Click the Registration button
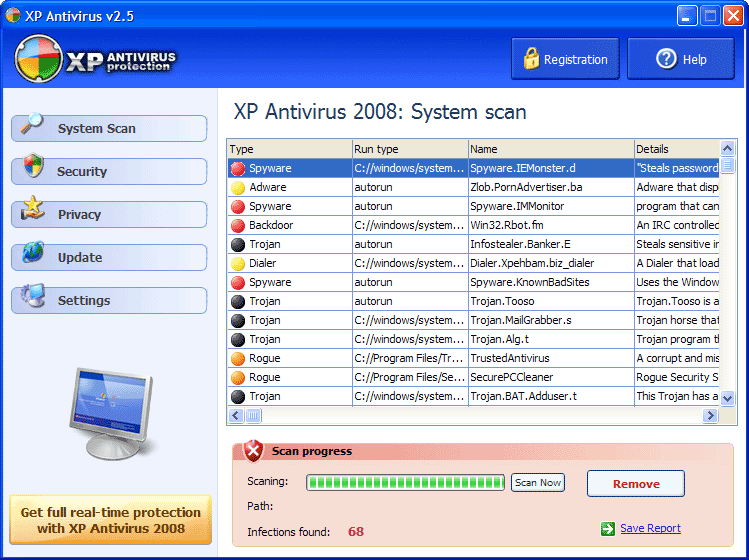749x560 pixels. coord(565,59)
